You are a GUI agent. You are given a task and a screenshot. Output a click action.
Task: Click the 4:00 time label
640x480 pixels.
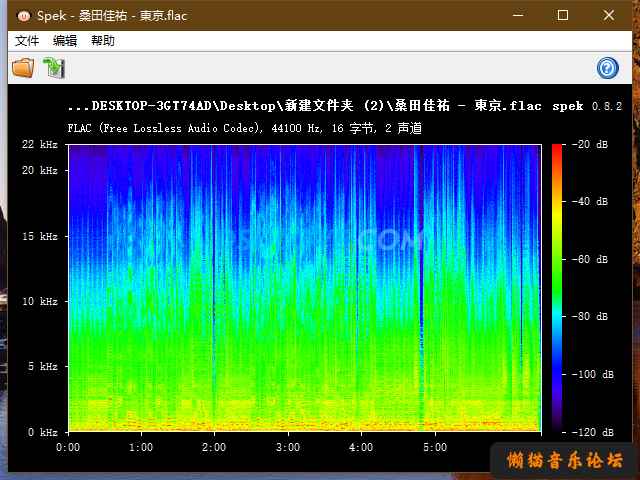(x=361, y=447)
